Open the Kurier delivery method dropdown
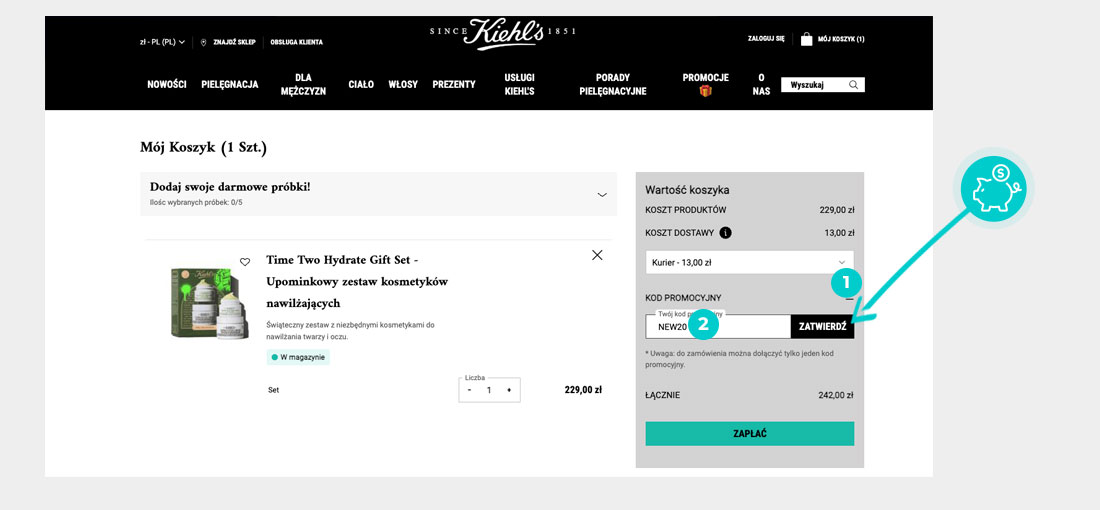1100x510 pixels. [x=749, y=262]
